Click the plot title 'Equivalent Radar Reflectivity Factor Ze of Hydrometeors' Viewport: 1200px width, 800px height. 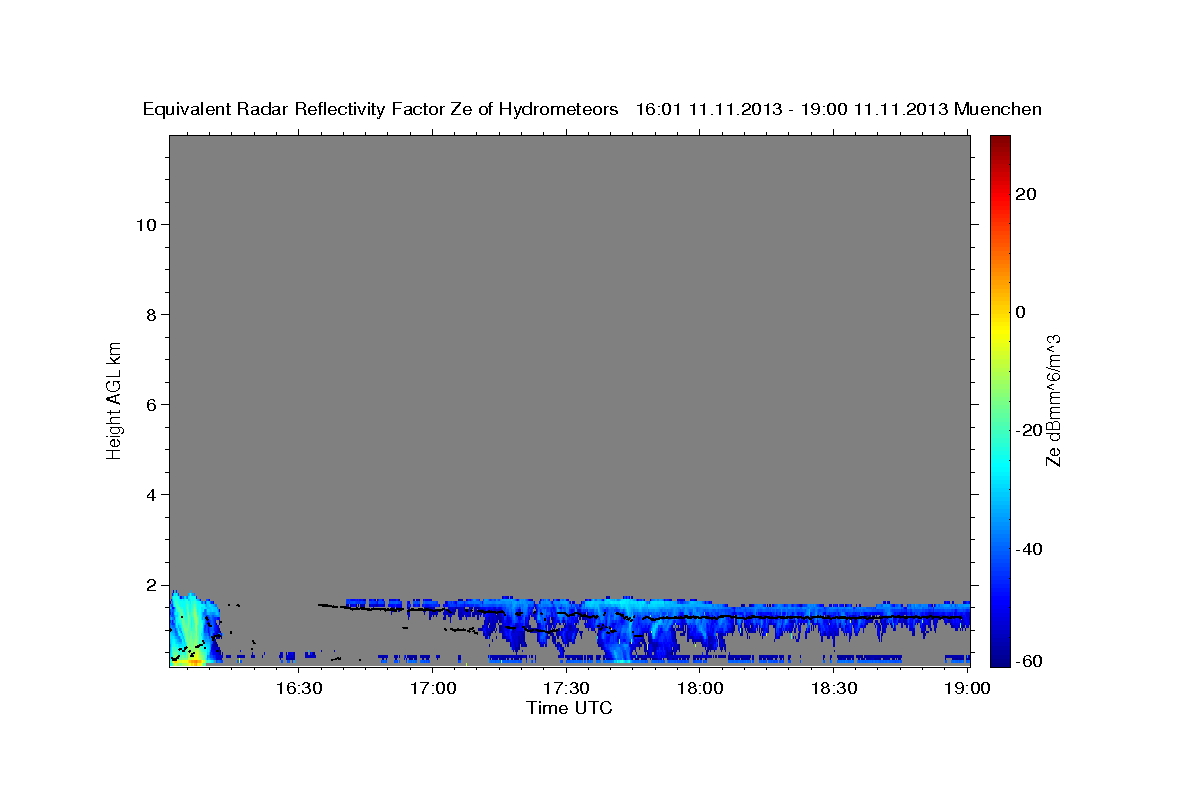[x=381, y=109]
